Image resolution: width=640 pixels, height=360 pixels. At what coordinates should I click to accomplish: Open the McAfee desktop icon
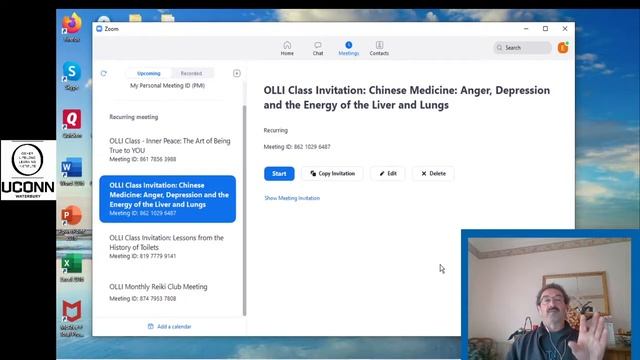(x=72, y=318)
